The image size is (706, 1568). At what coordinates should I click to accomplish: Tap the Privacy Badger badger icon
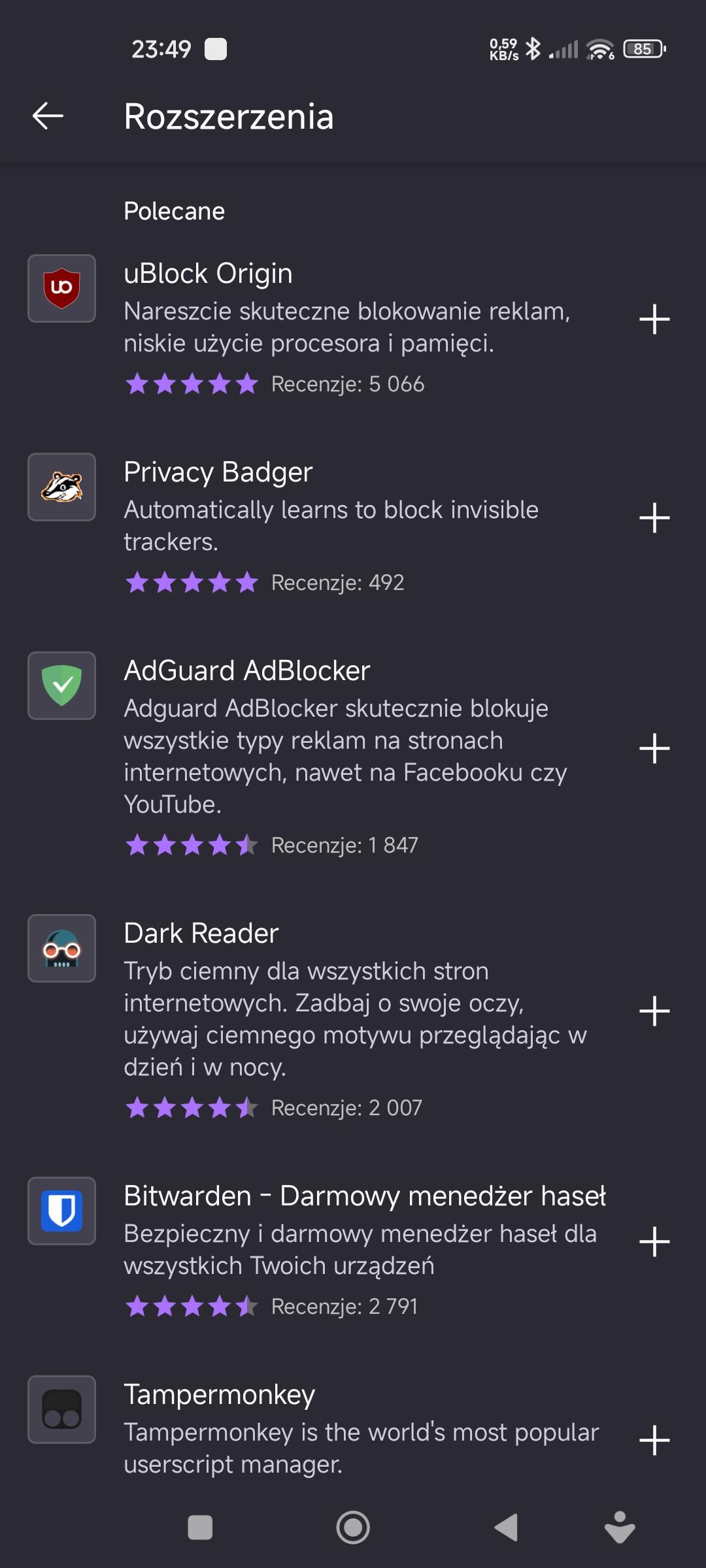pos(61,487)
